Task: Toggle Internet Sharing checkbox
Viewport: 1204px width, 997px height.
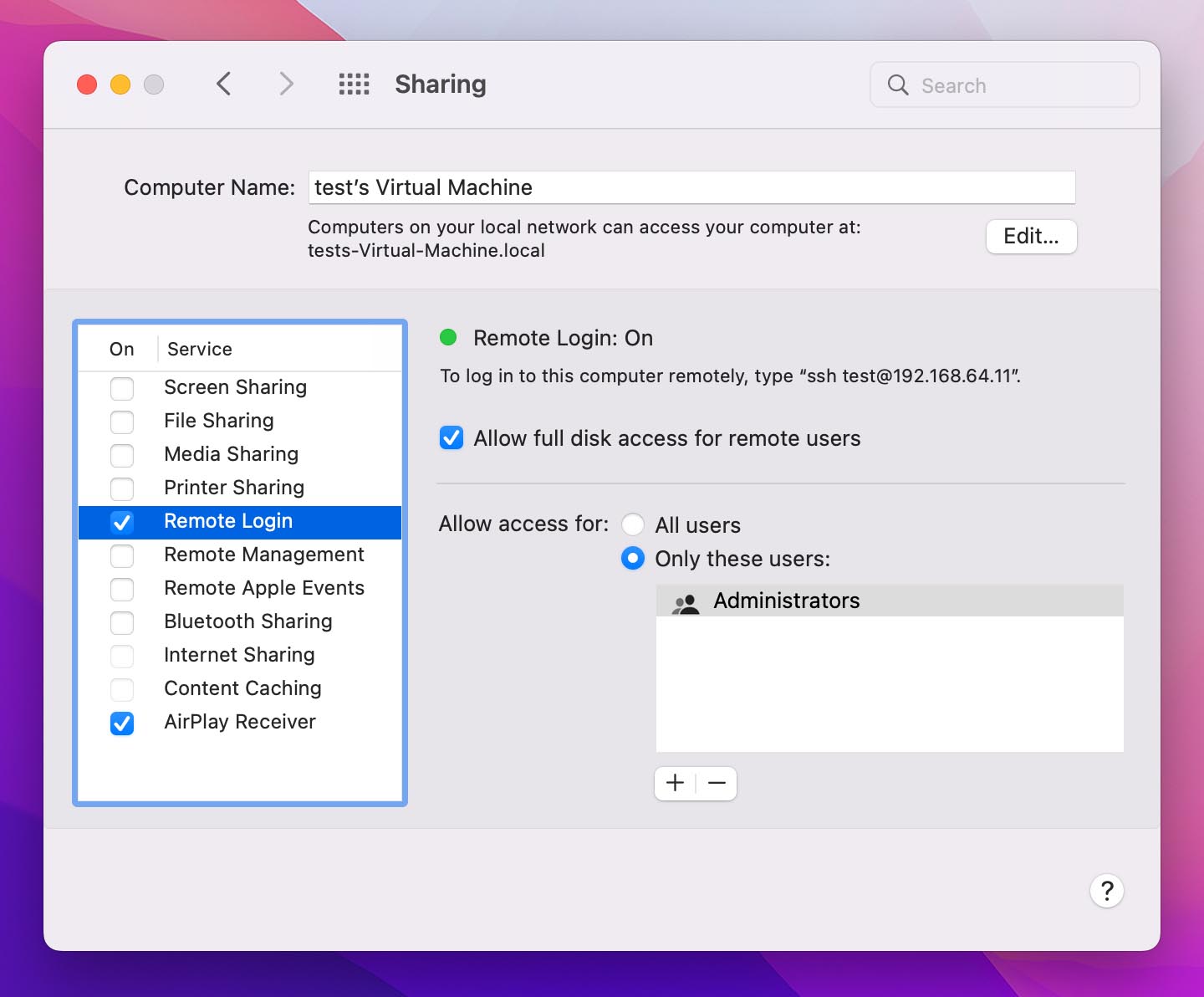Action: point(122,656)
